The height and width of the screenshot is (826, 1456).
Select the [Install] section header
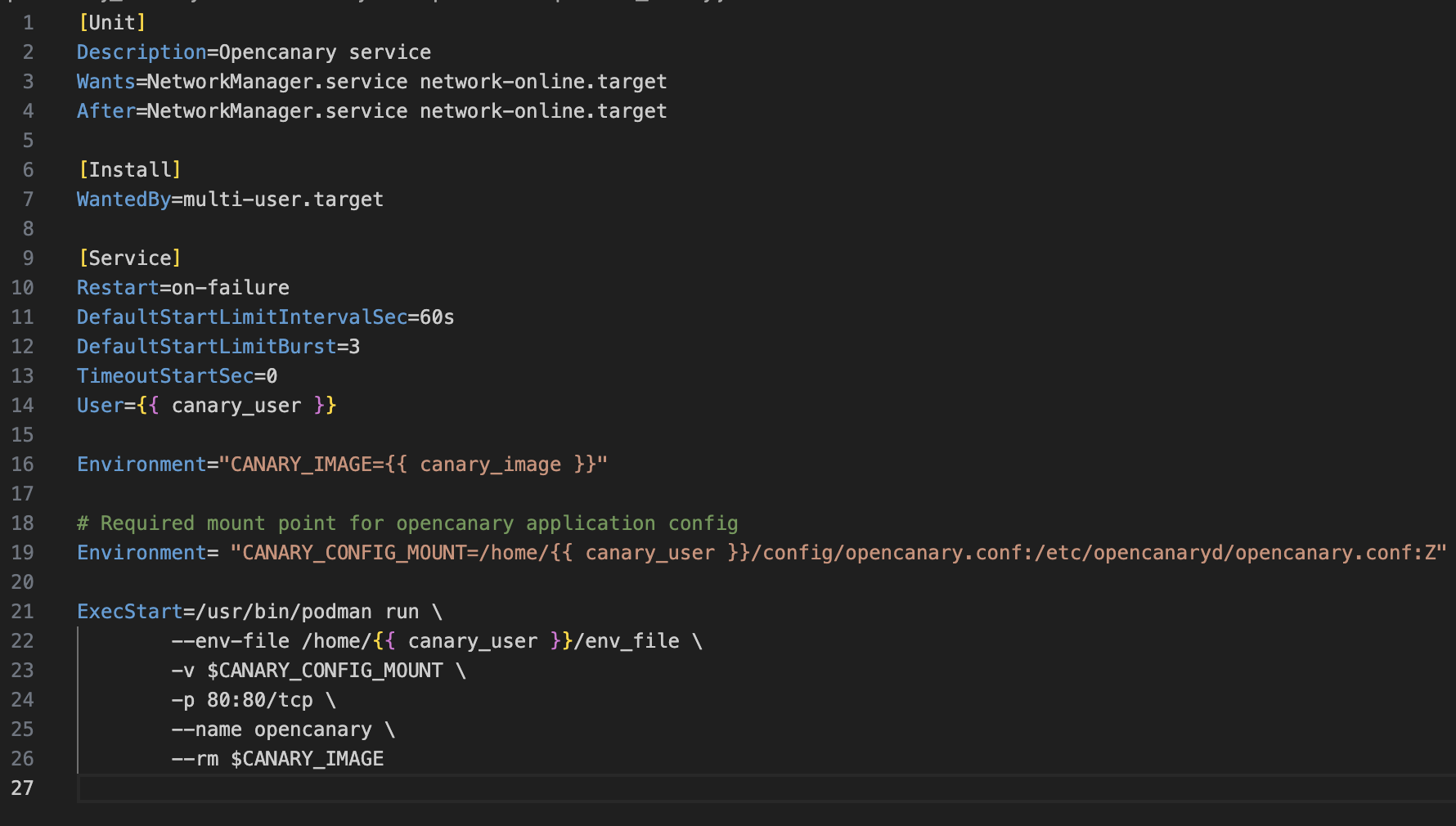tap(129, 169)
